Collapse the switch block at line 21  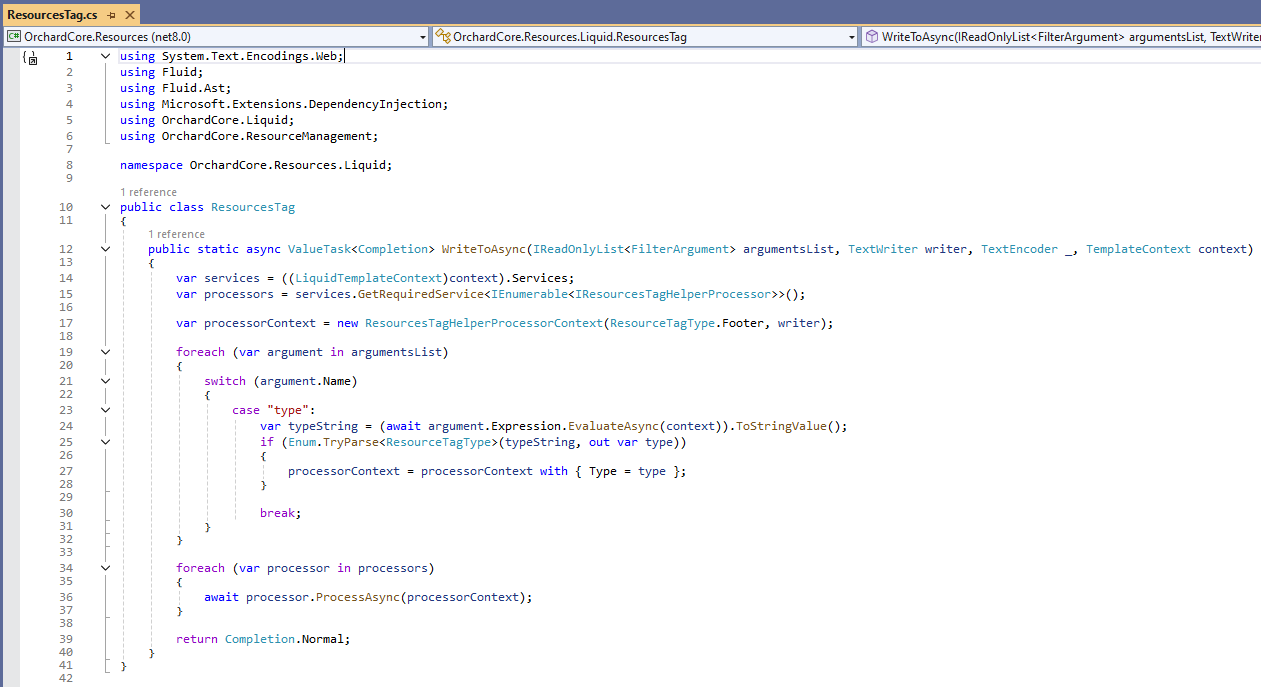[105, 381]
